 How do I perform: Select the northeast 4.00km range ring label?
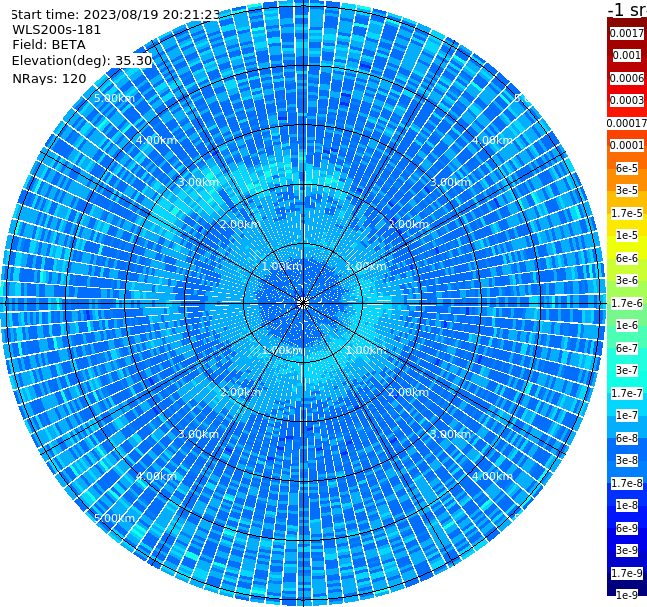point(492,140)
